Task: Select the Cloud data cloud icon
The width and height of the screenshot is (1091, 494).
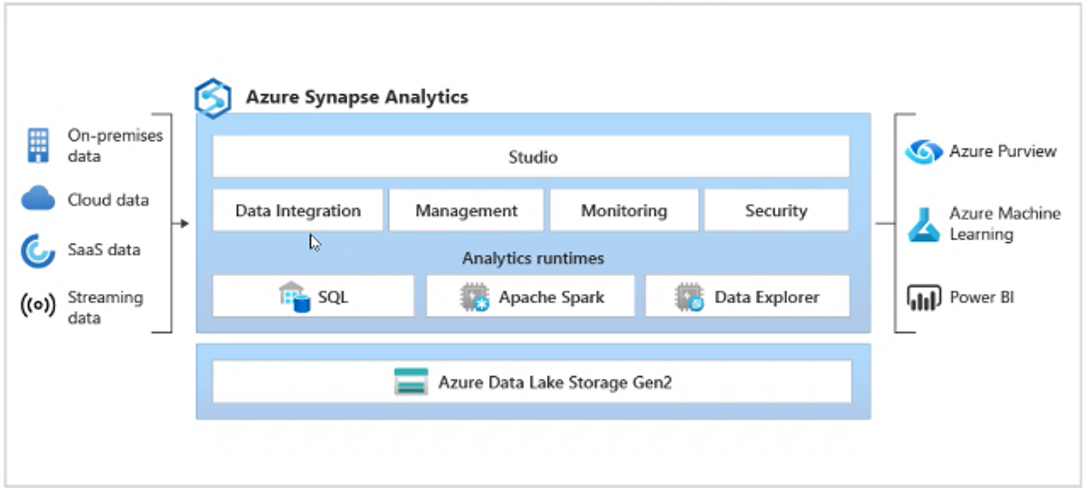Action: (x=38, y=200)
